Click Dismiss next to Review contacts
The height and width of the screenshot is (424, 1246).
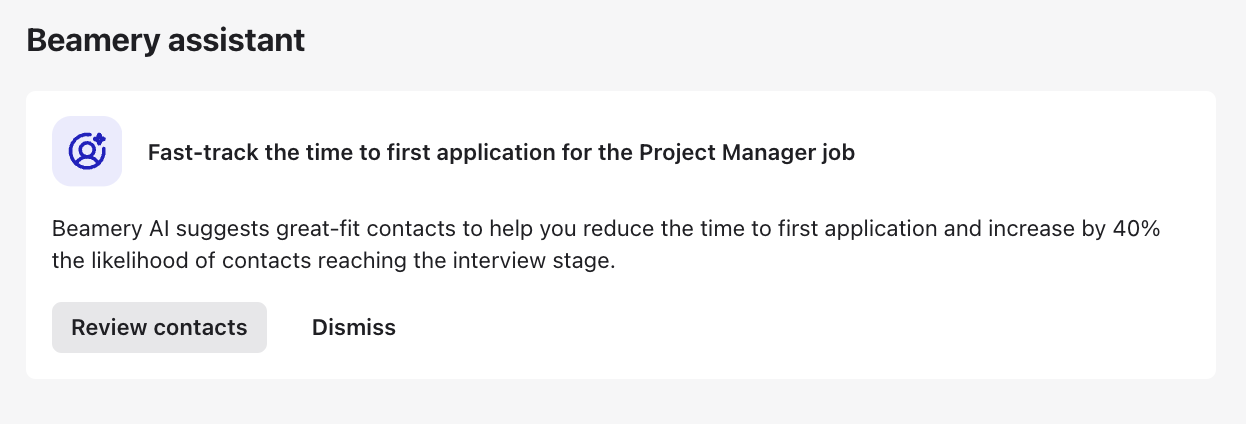[354, 327]
